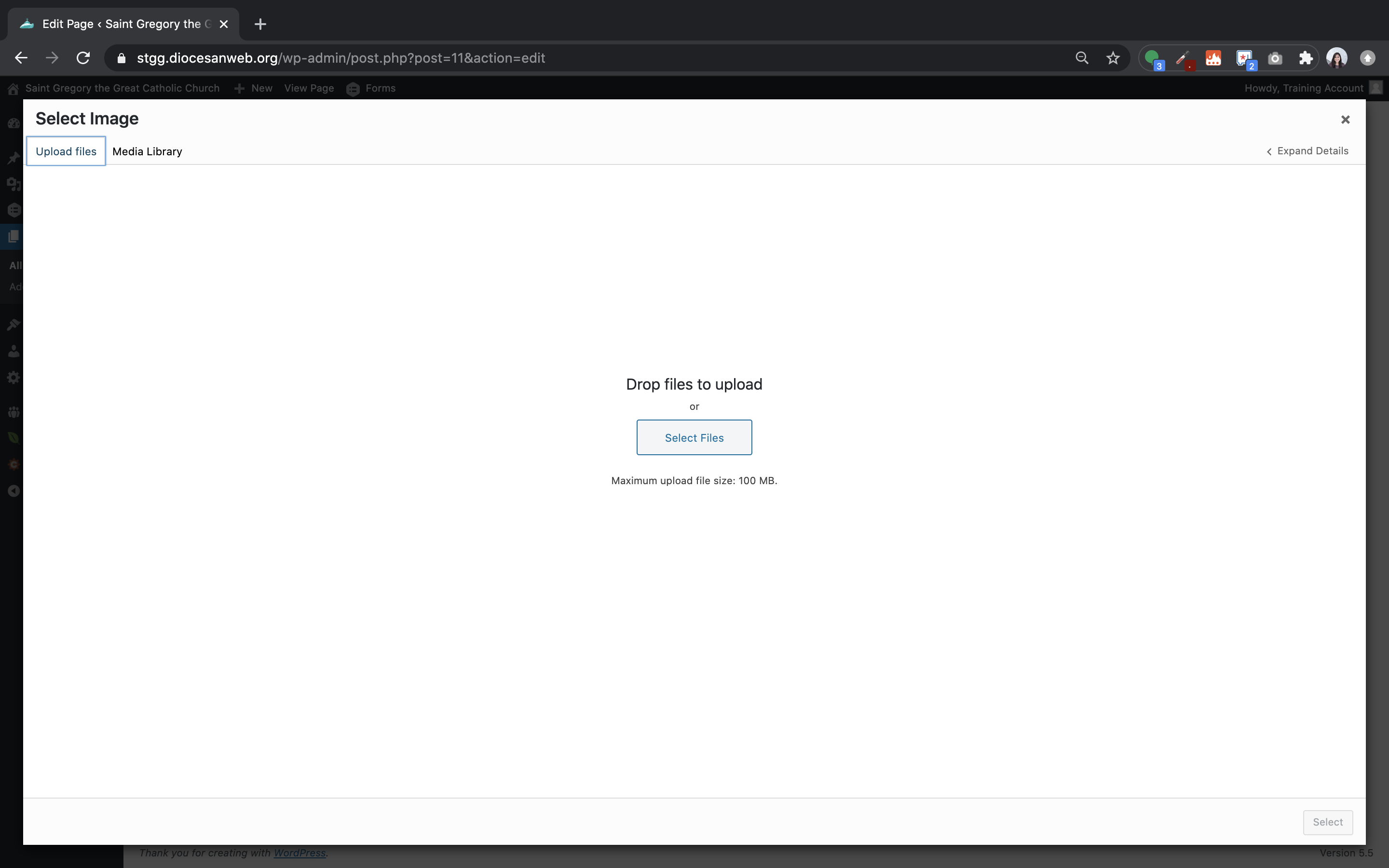
Task: Open the browser zoom magnifier icon
Action: click(x=1081, y=58)
